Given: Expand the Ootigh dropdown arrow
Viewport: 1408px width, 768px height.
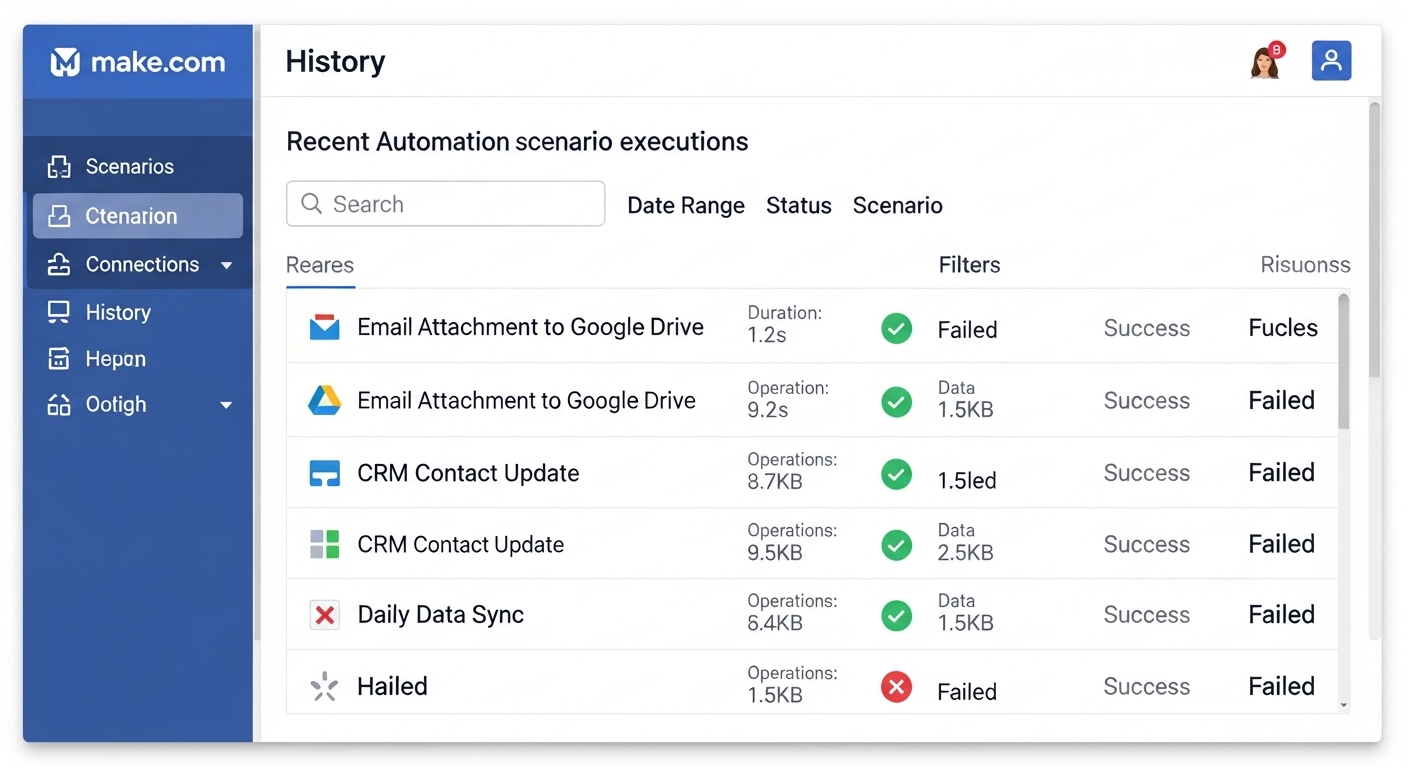Looking at the screenshot, I should pyautogui.click(x=226, y=405).
